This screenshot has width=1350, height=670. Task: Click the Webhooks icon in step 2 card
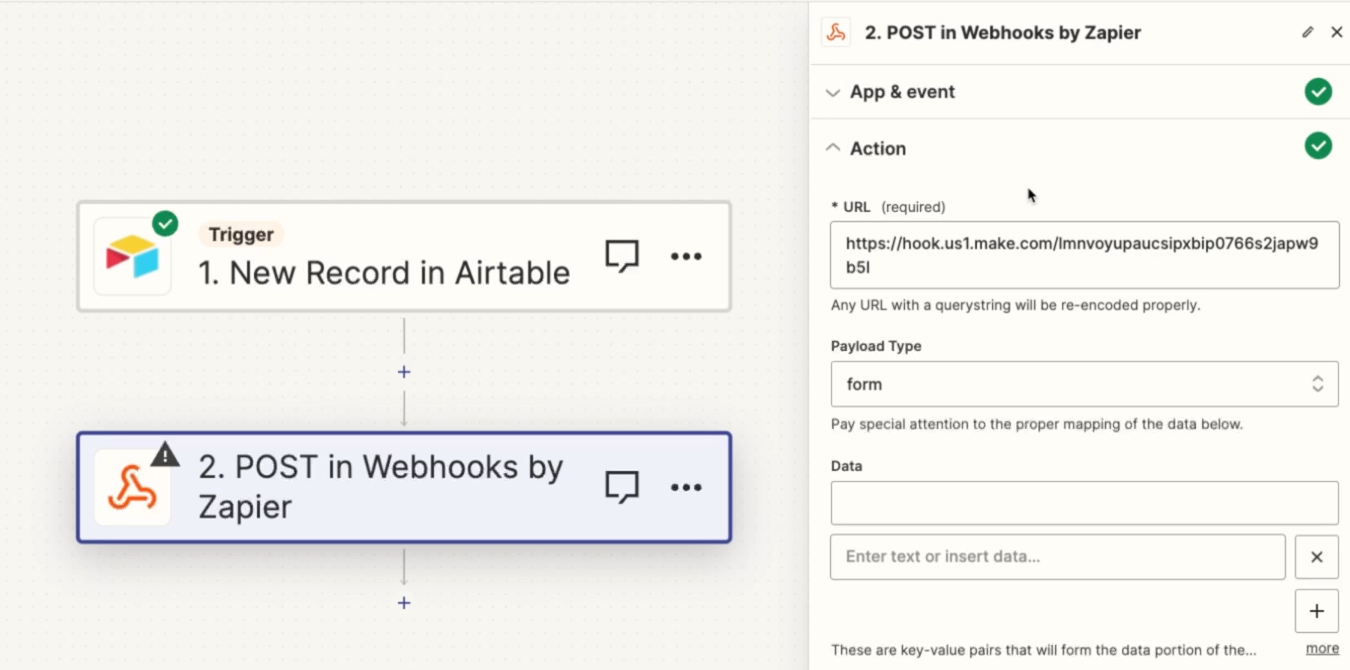pos(133,488)
